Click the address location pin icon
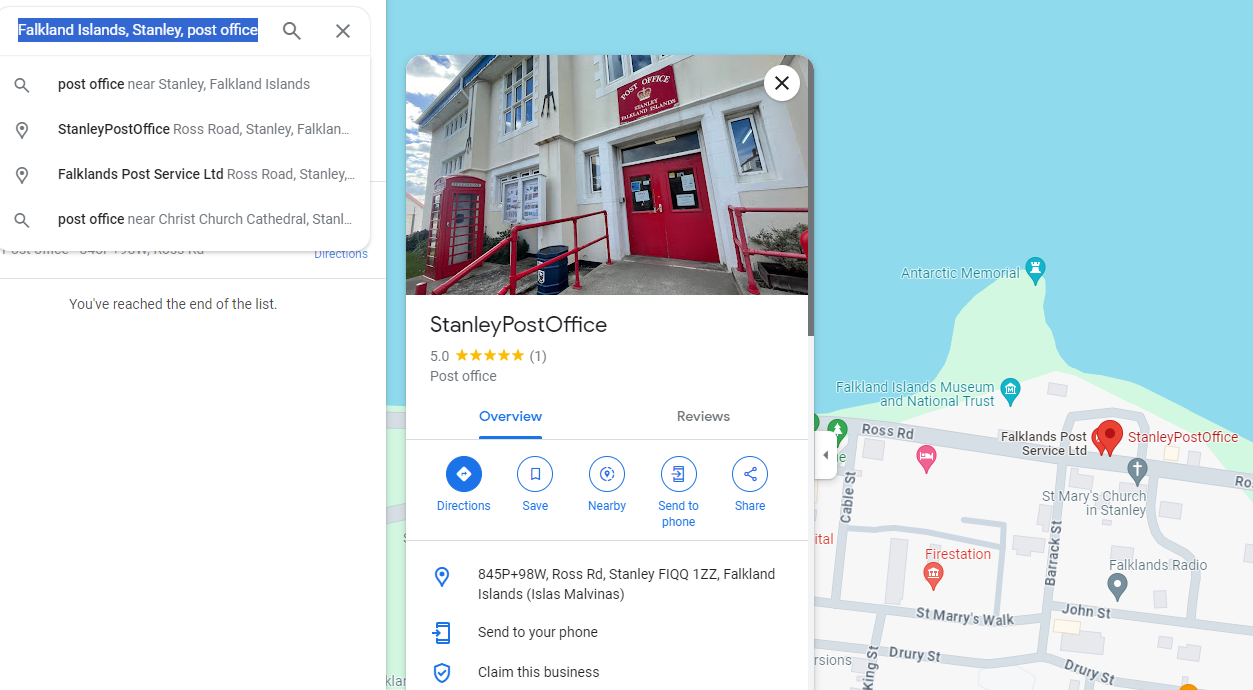 click(442, 577)
